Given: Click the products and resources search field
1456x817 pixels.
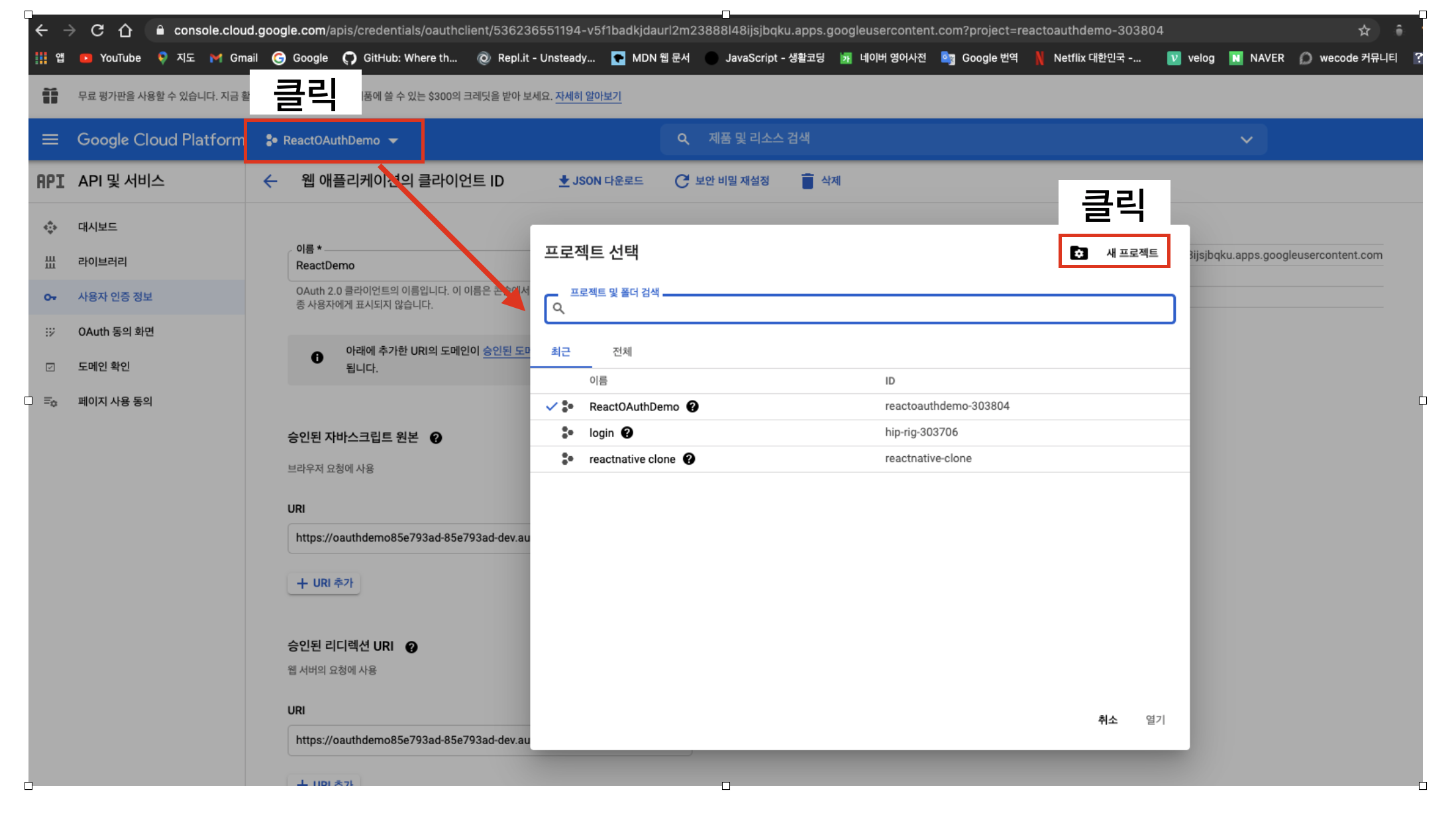Looking at the screenshot, I should coord(963,139).
